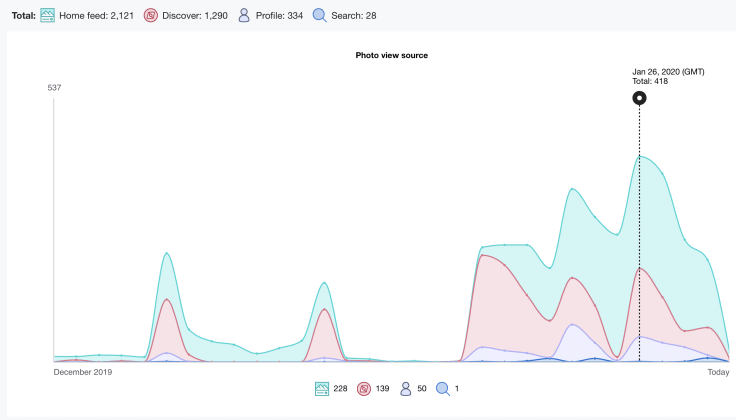Click the 537 y-axis maximum label

click(x=54, y=88)
